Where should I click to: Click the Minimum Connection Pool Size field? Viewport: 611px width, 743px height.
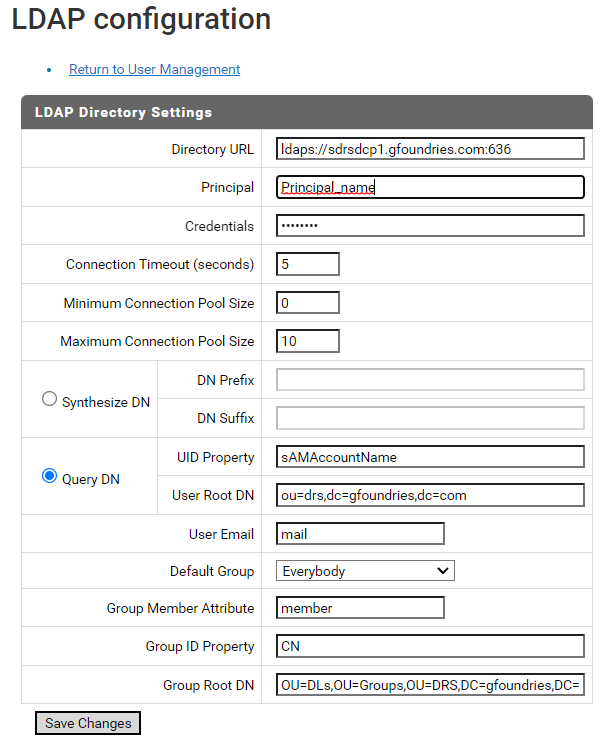[x=308, y=303]
